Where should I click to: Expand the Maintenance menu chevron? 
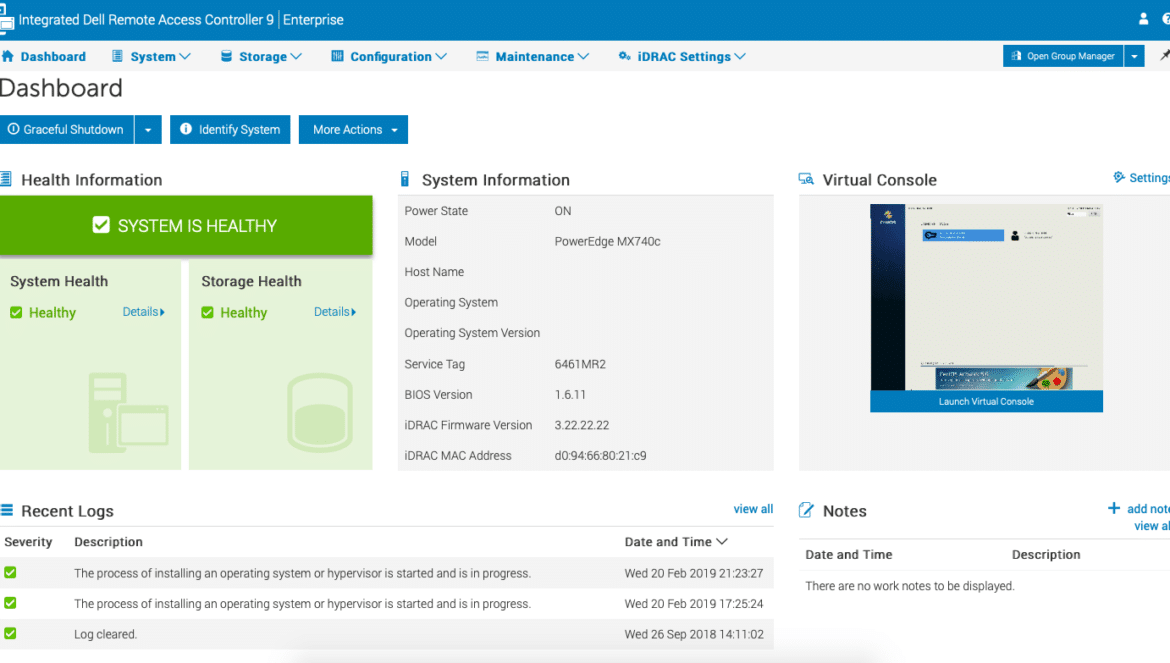[x=584, y=56]
